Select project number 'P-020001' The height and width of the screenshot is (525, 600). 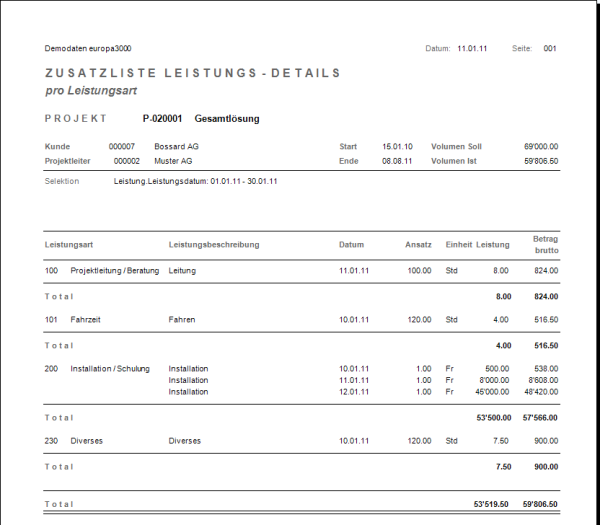[162, 119]
